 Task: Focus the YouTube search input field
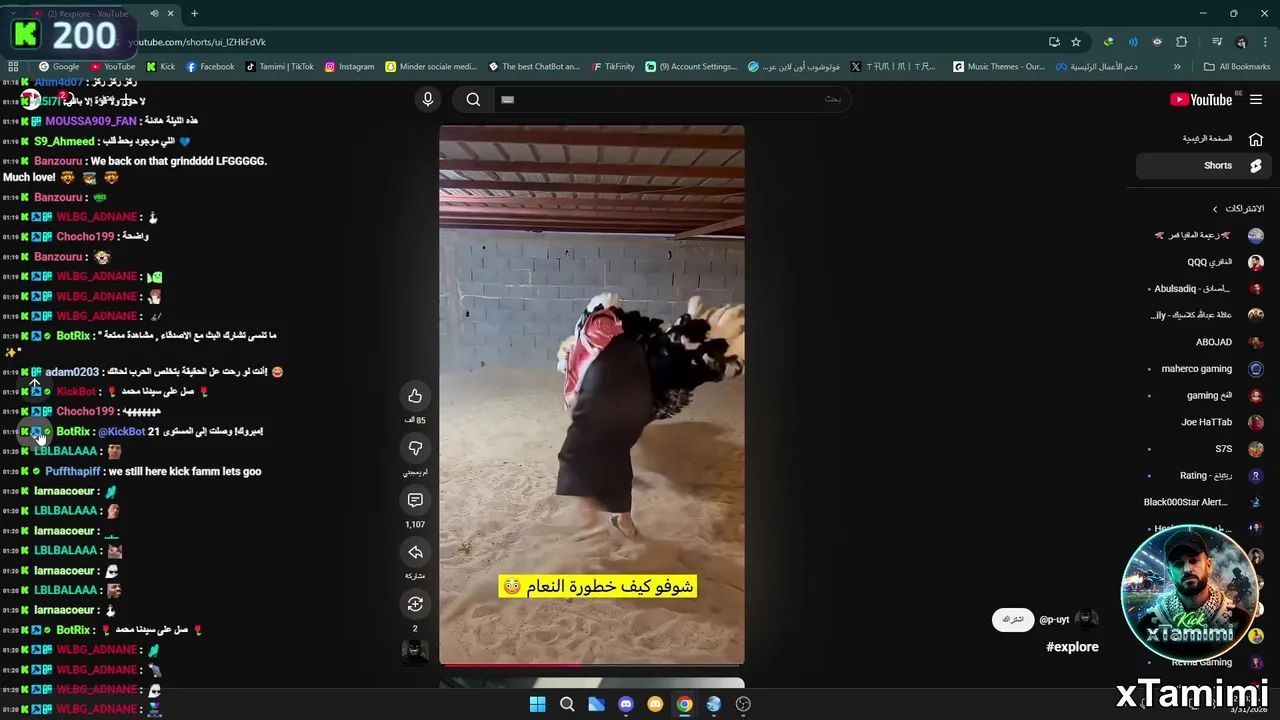670,99
